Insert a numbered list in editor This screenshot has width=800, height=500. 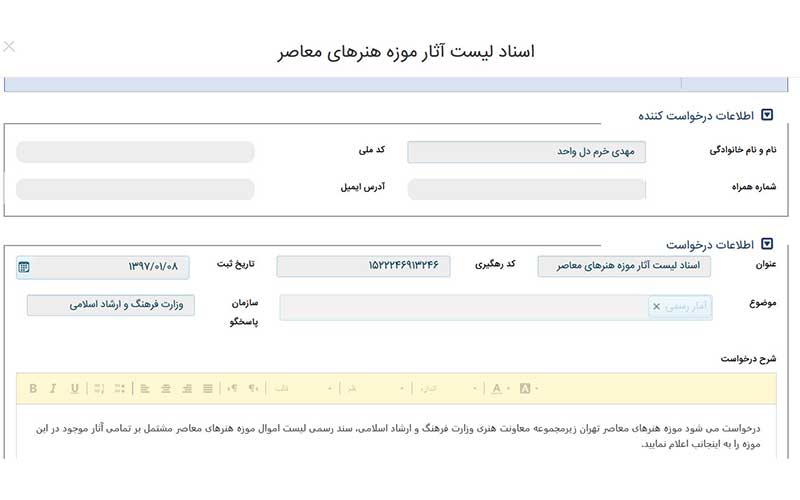(98, 388)
